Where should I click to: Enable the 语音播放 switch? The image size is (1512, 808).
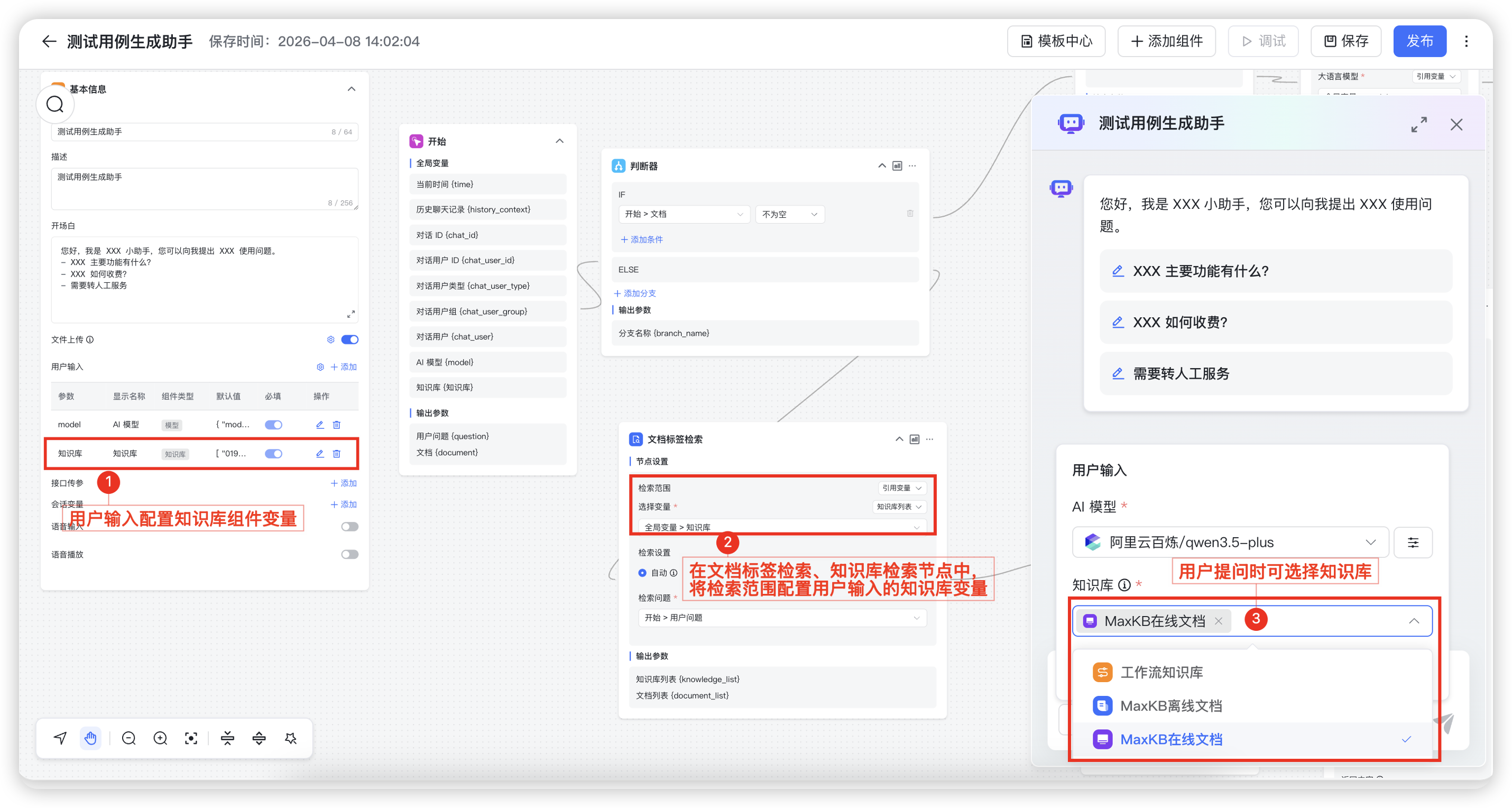coord(350,554)
